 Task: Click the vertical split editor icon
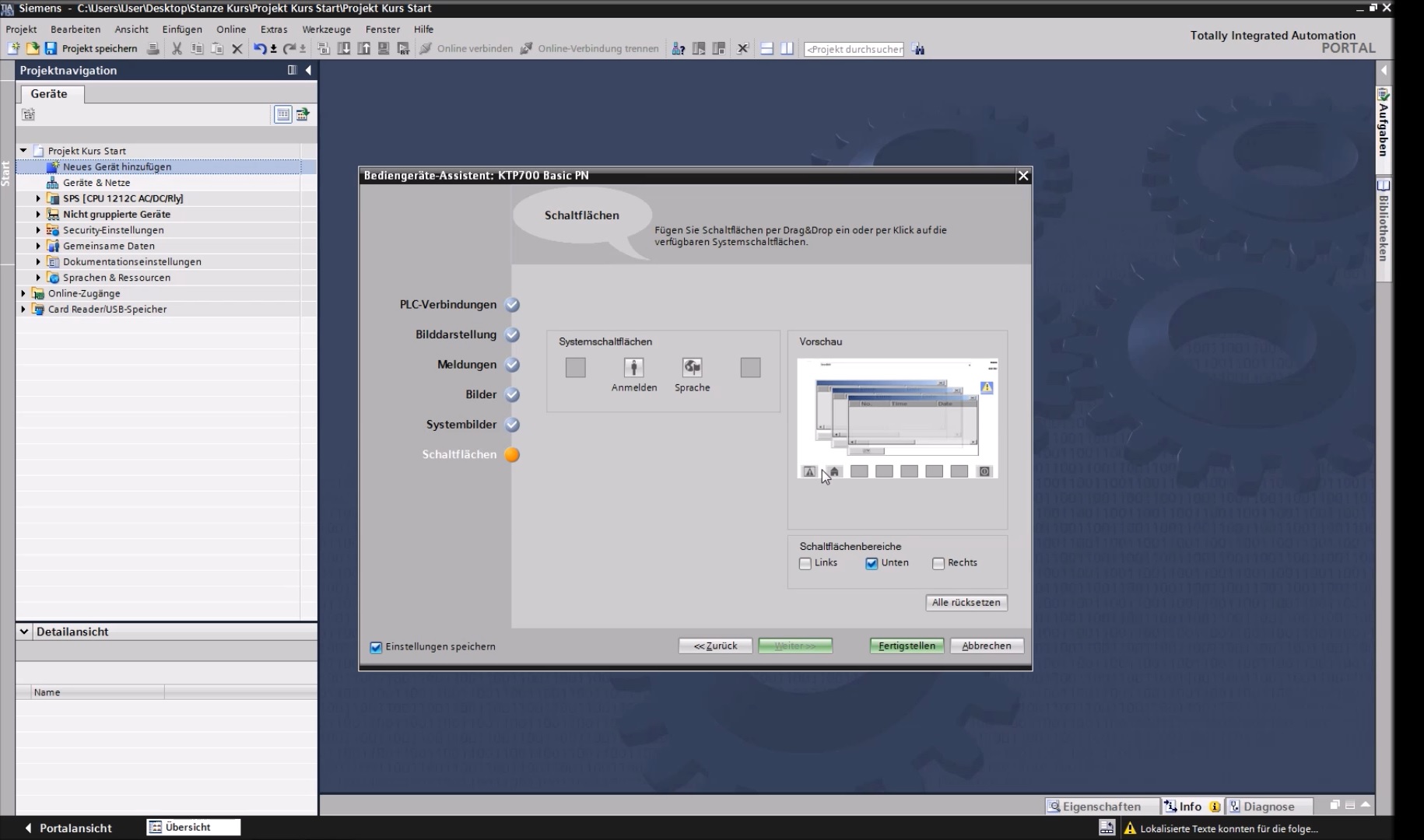tap(787, 48)
